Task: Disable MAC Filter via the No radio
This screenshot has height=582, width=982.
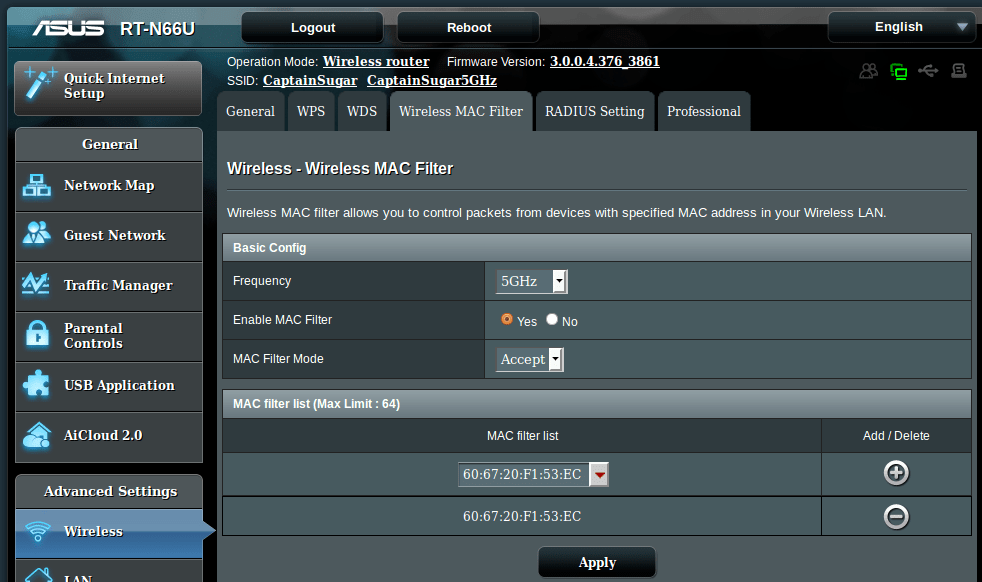Action: coord(550,321)
